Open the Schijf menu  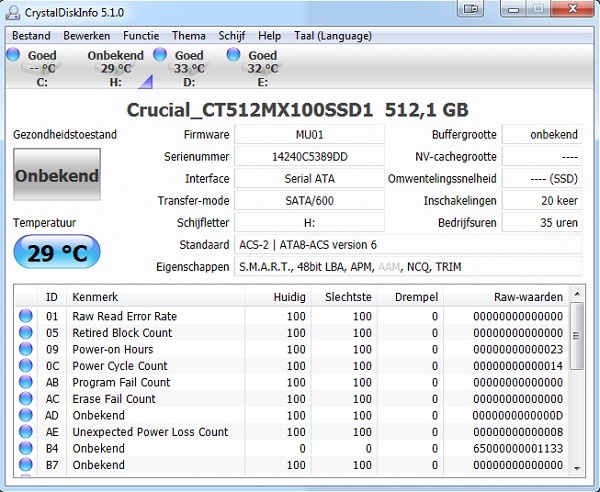(232, 36)
